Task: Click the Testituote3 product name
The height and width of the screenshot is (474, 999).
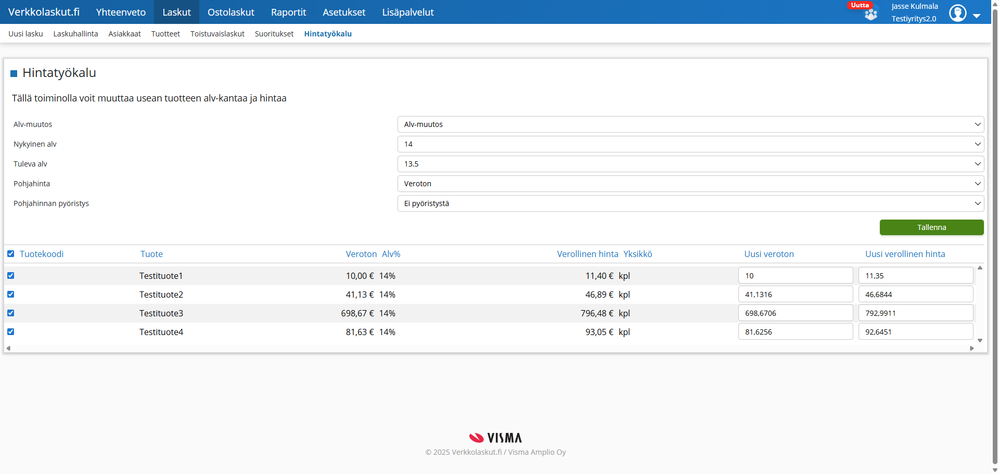Action: click(161, 313)
